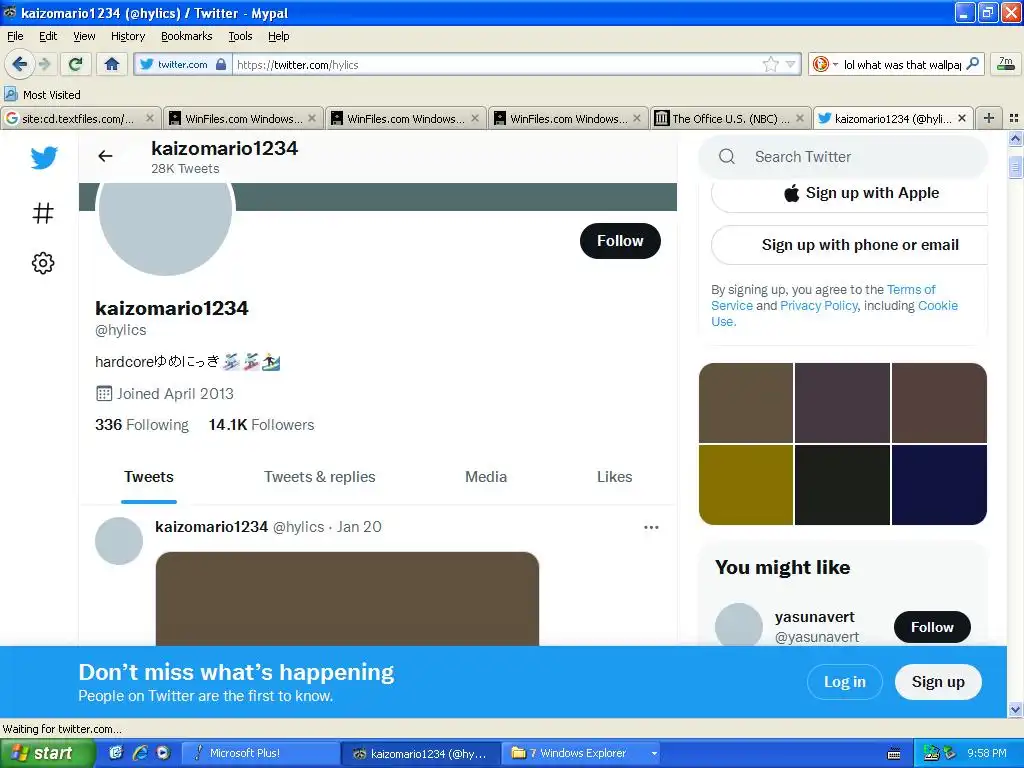Close the kaizomario1234 Twitter tab

[x=962, y=118]
